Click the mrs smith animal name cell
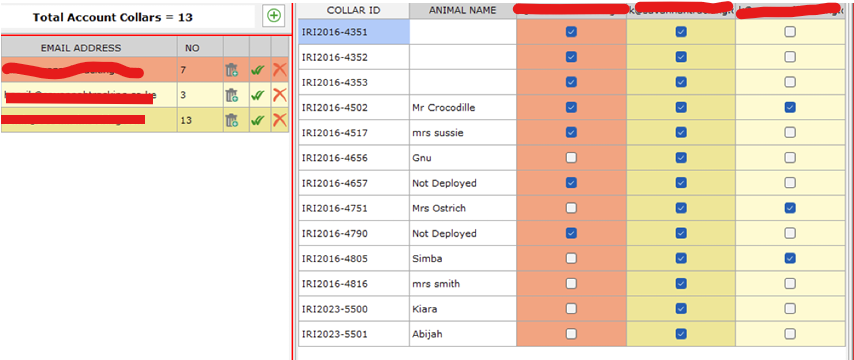The image size is (854, 360). (463, 283)
